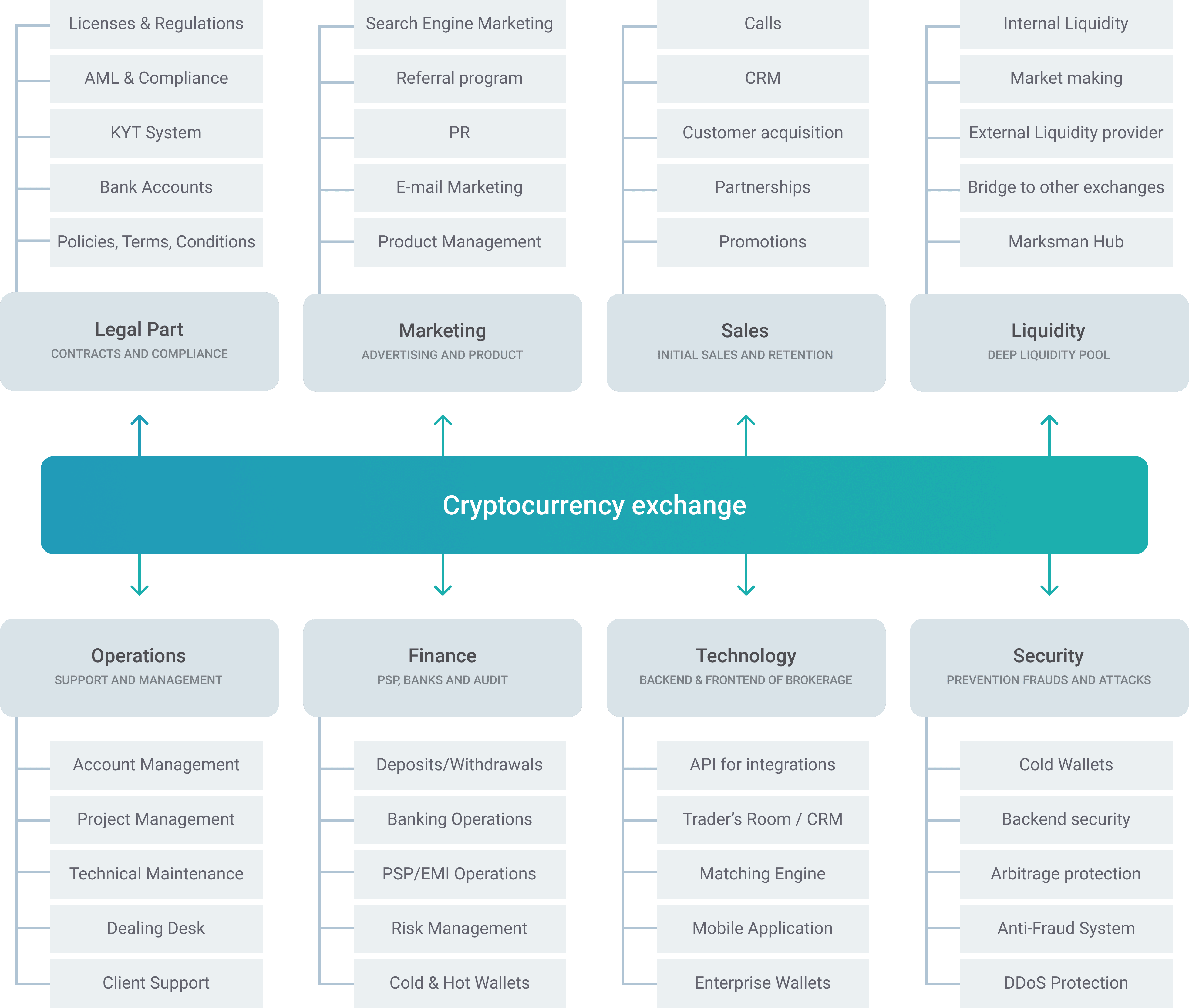This screenshot has height=1008, width=1189.
Task: Select the Project Management item
Action: point(156,819)
